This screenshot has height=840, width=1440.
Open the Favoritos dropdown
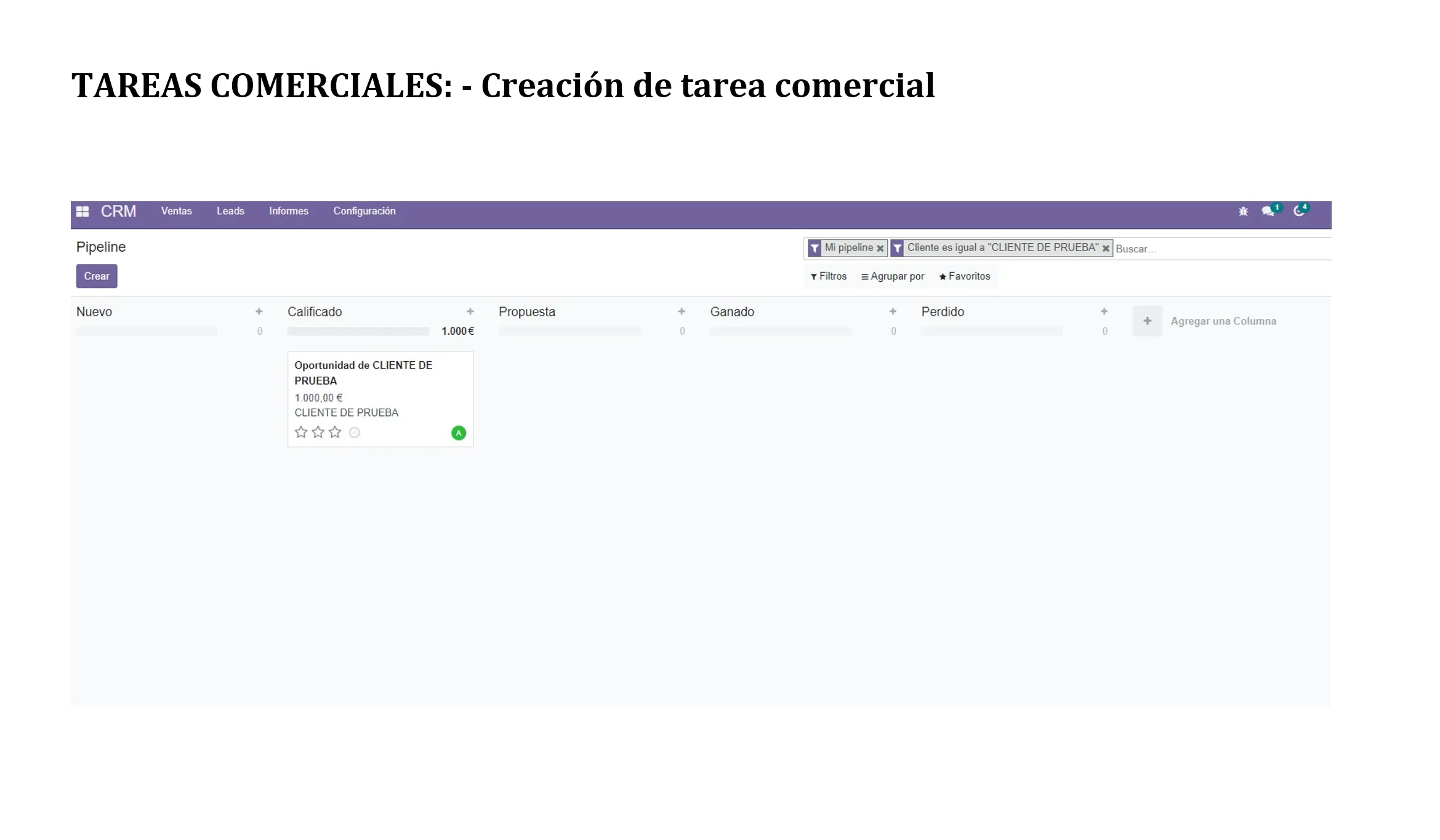click(x=965, y=276)
